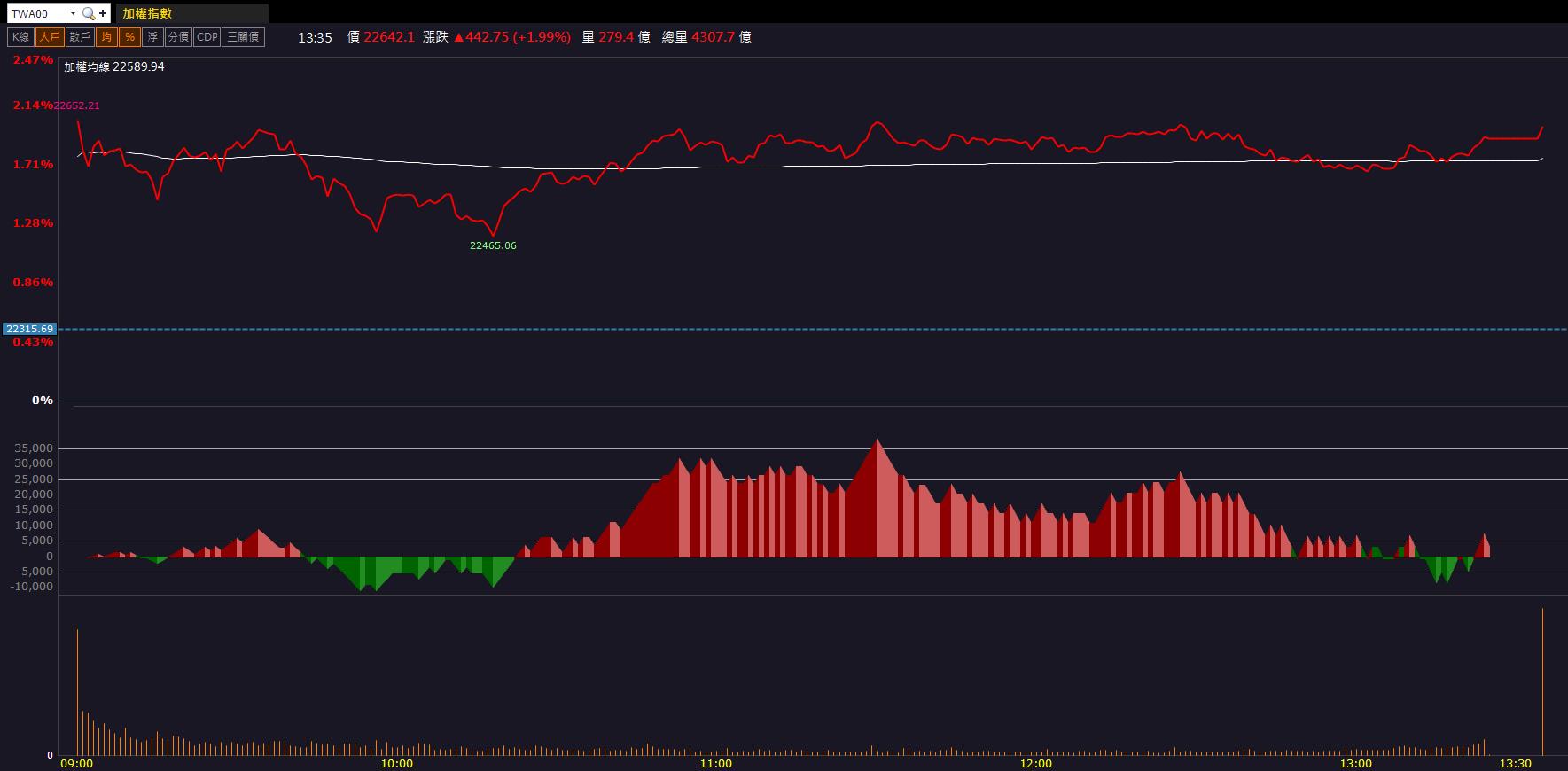Switch to K線 chart view

pos(20,37)
